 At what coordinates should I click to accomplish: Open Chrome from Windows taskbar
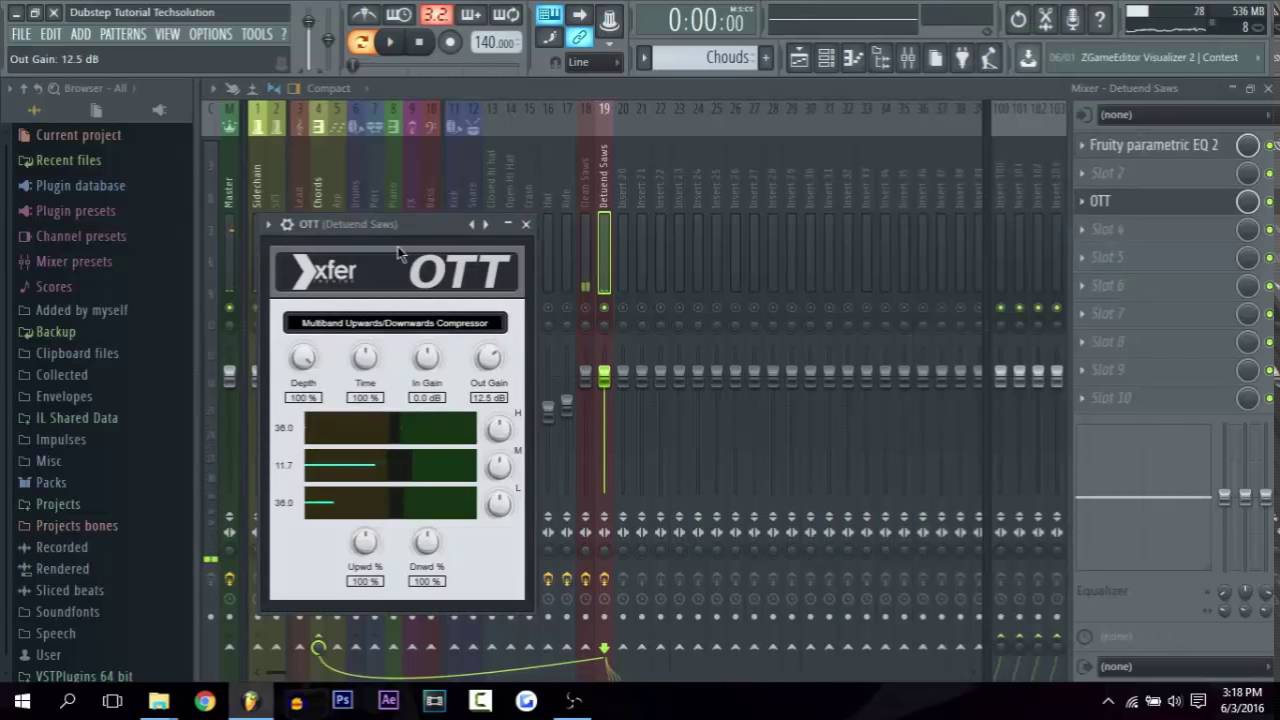[204, 701]
